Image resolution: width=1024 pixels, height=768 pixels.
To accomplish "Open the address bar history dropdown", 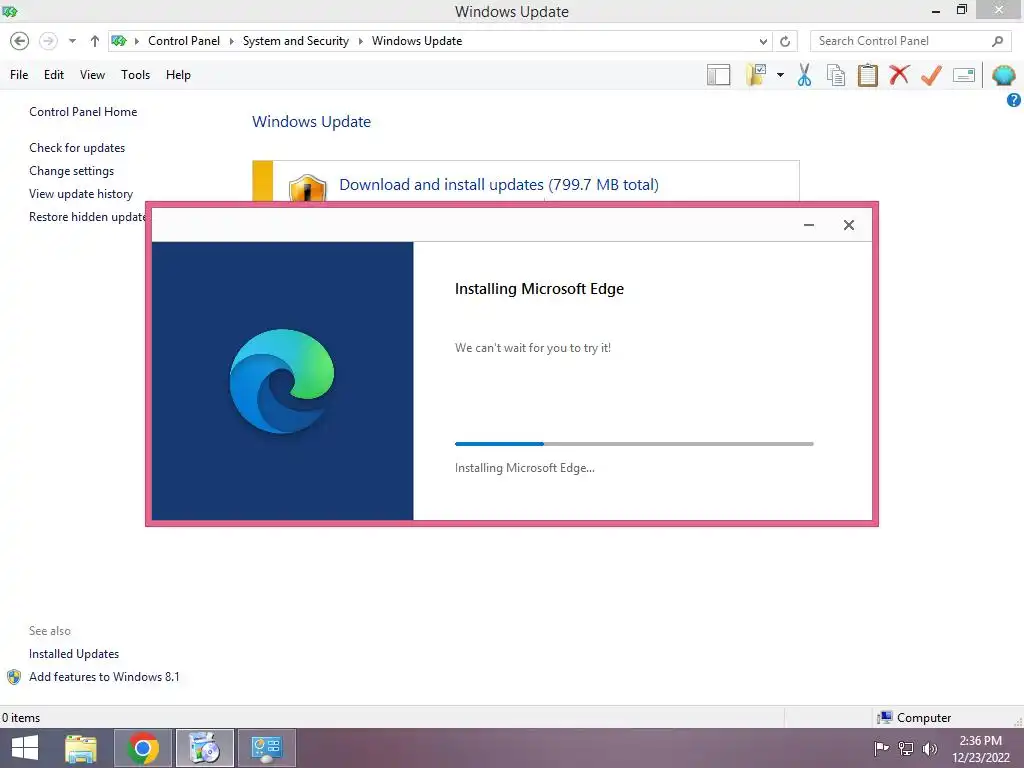I will point(763,41).
